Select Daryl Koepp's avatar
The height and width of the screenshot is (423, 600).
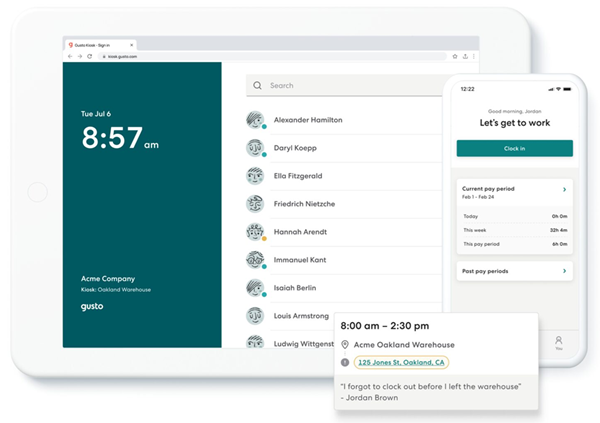255,148
